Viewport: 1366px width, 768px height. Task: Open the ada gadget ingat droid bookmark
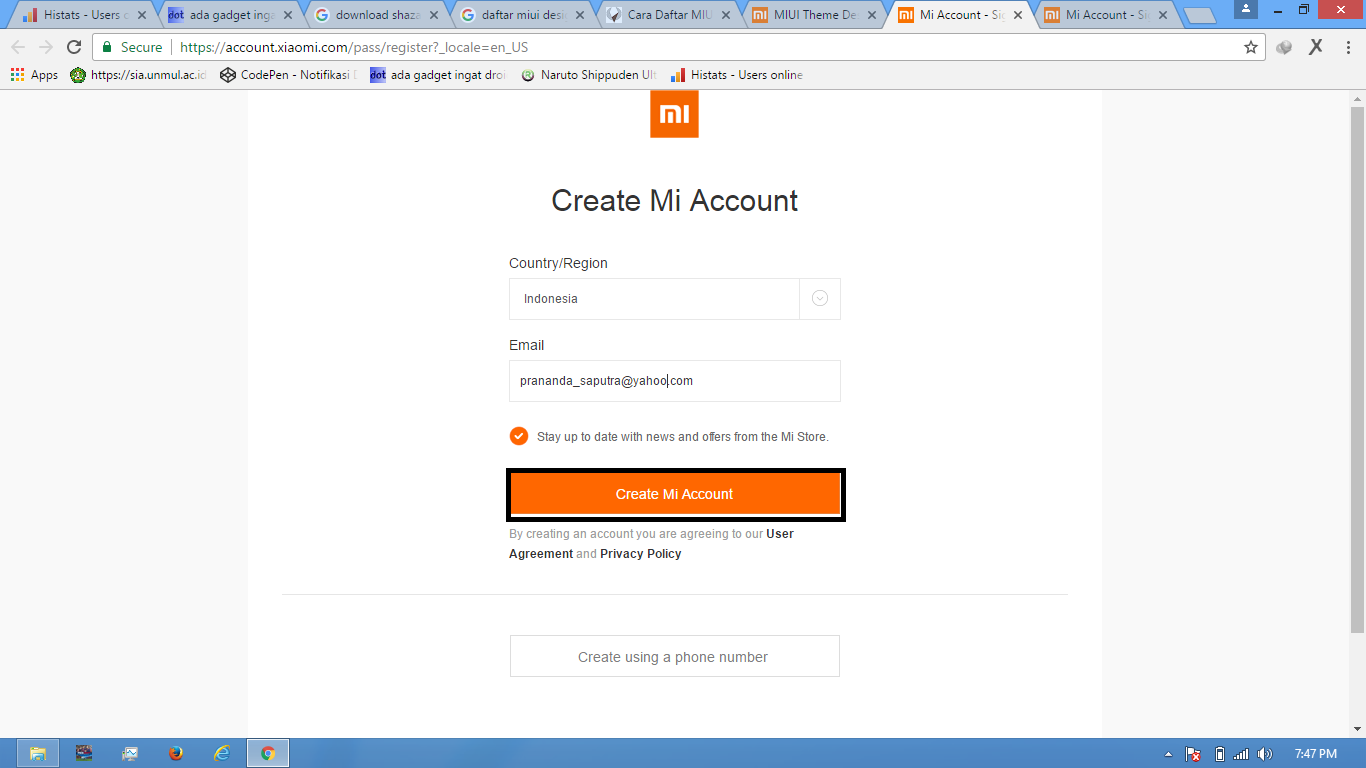pyautogui.click(x=438, y=75)
